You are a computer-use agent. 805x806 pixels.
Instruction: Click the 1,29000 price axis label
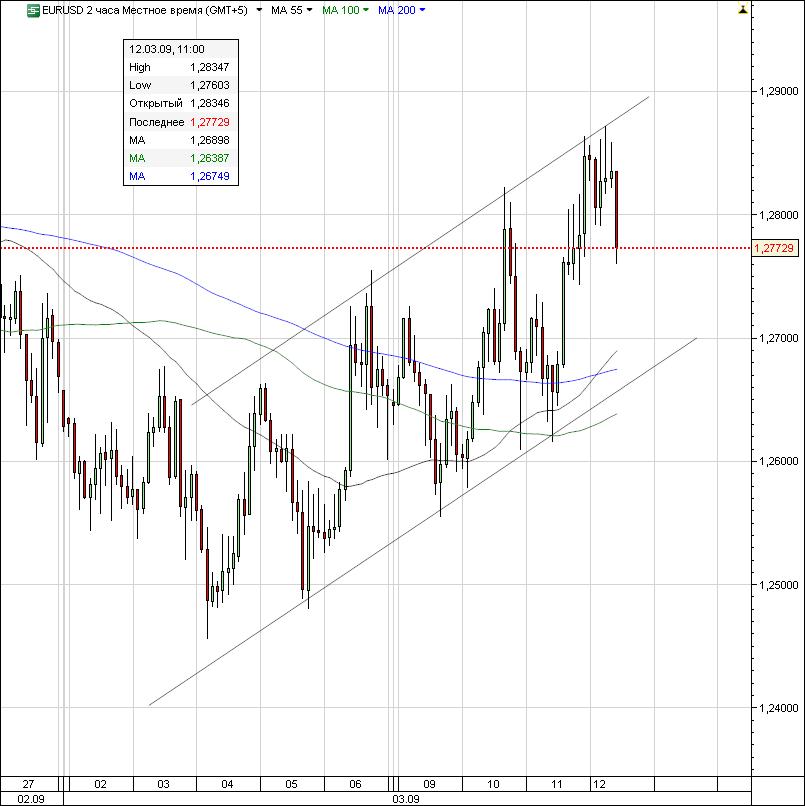(x=779, y=91)
